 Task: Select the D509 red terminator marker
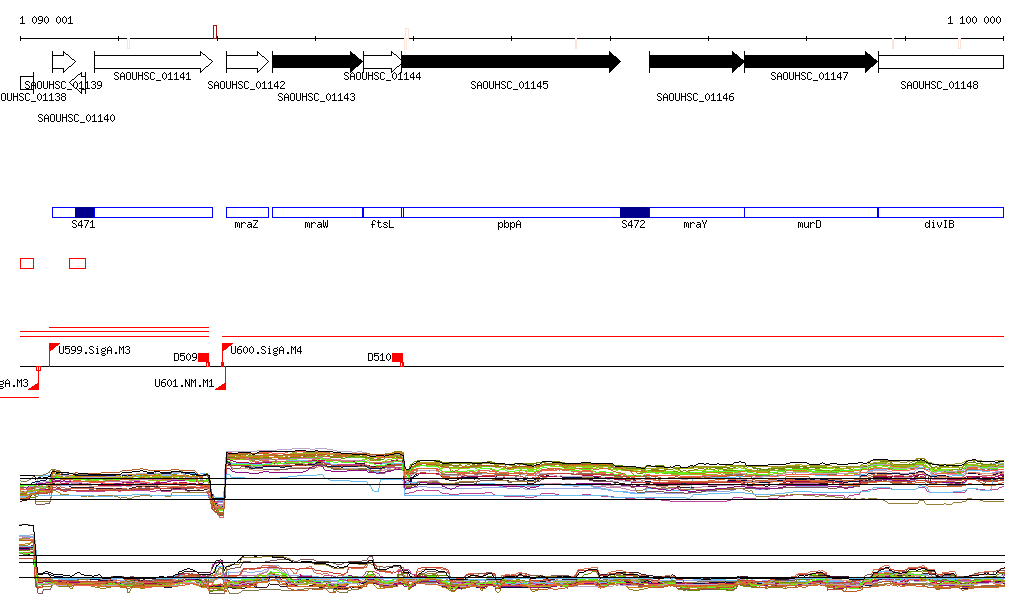pos(203,357)
